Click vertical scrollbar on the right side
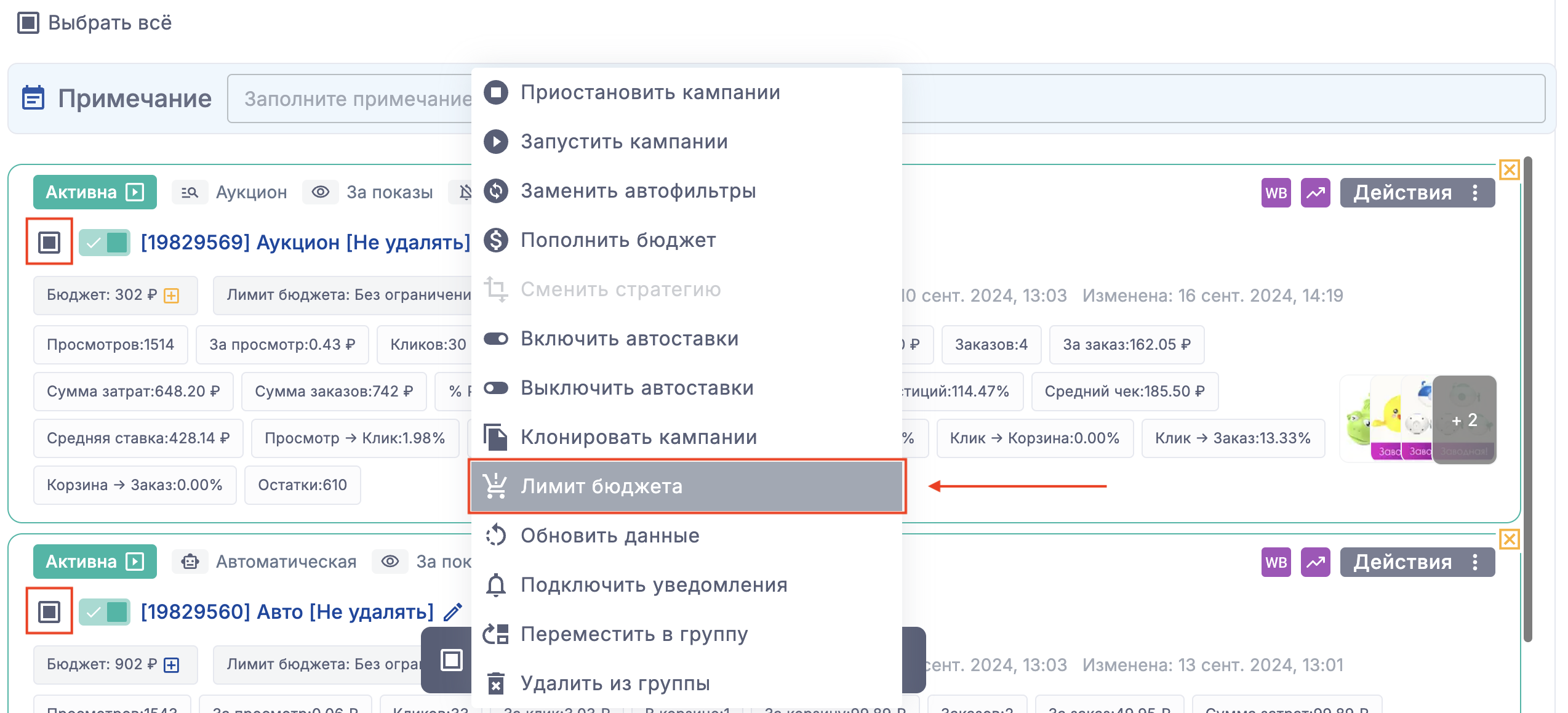 1527,400
